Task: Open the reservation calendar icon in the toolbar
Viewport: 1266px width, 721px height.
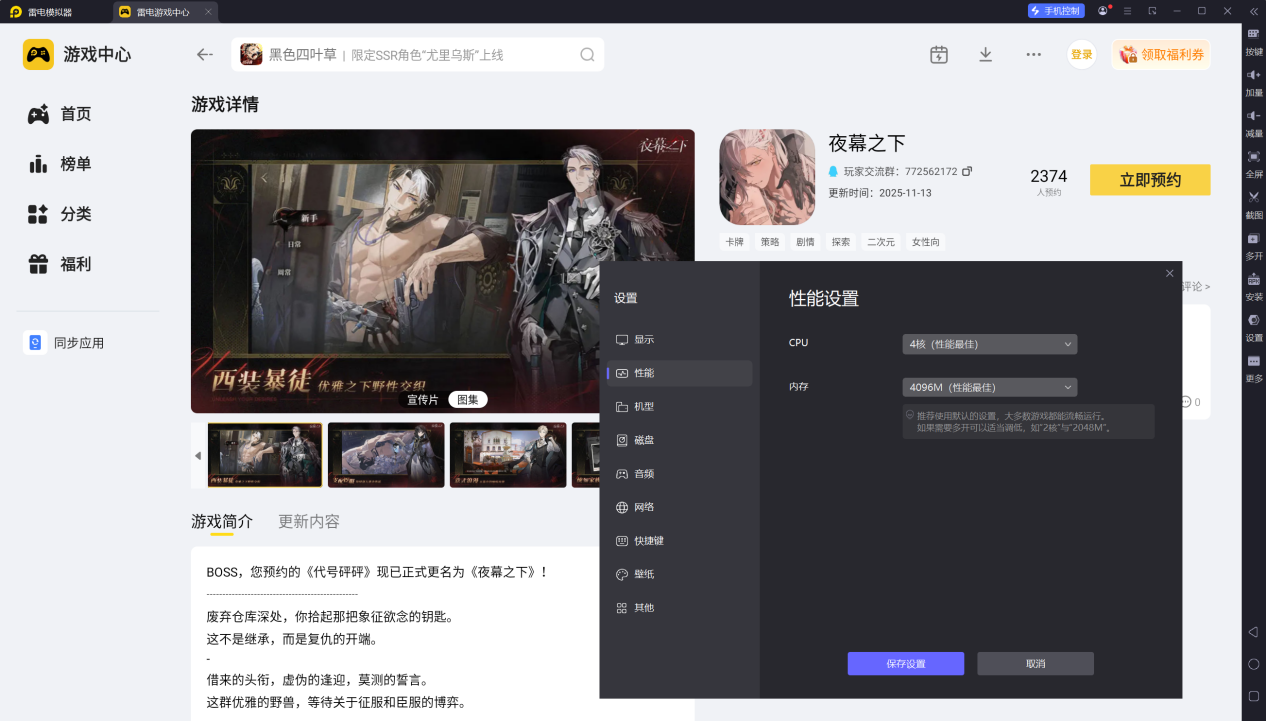Action: [938, 55]
